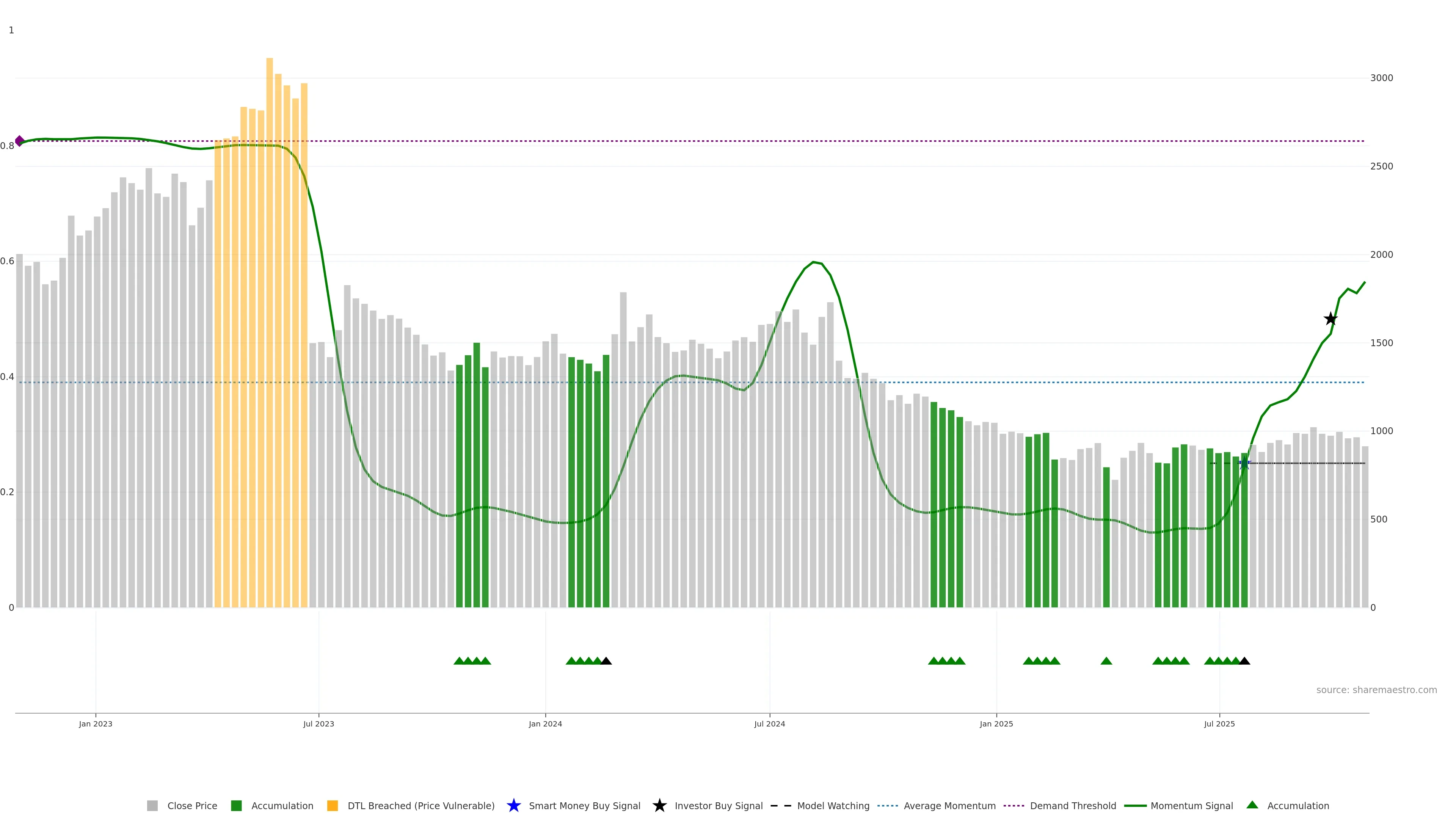Toggle Momentum Signal legend entry
The height and width of the screenshot is (819, 1456).
coord(1191,805)
